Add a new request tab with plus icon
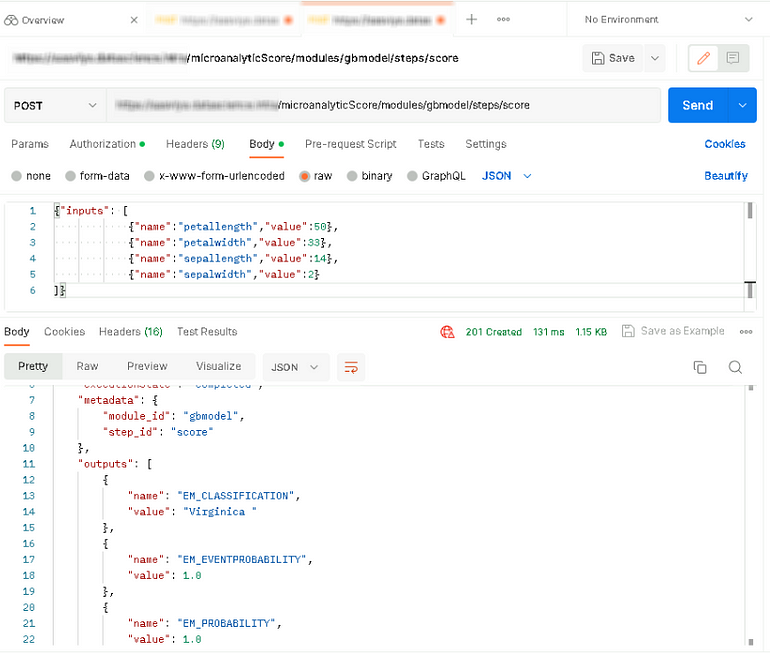 tap(471, 20)
